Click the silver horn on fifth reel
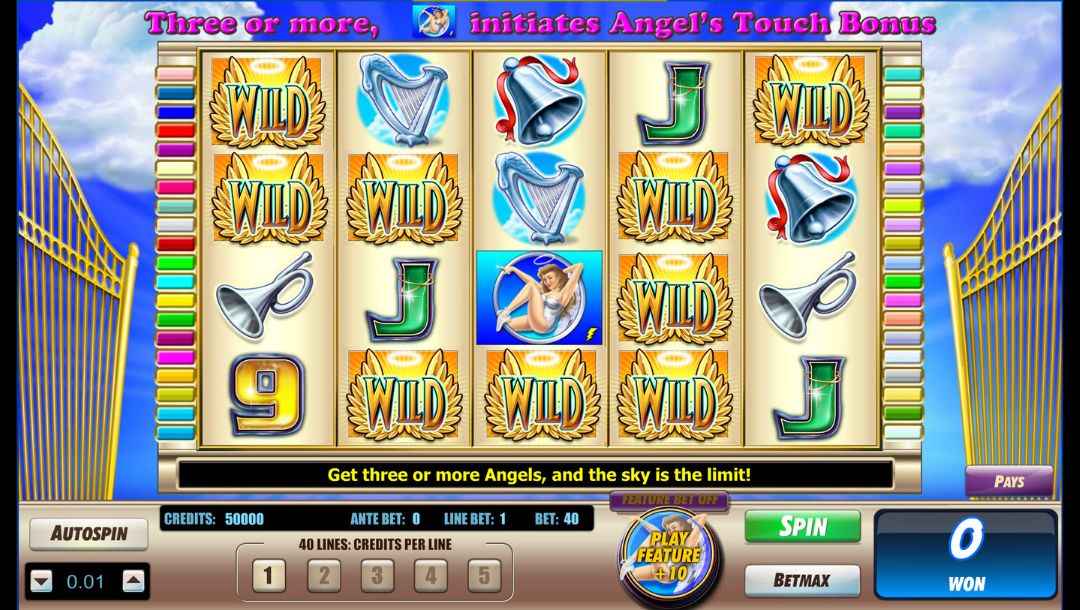The width and height of the screenshot is (1080, 610). point(808,295)
